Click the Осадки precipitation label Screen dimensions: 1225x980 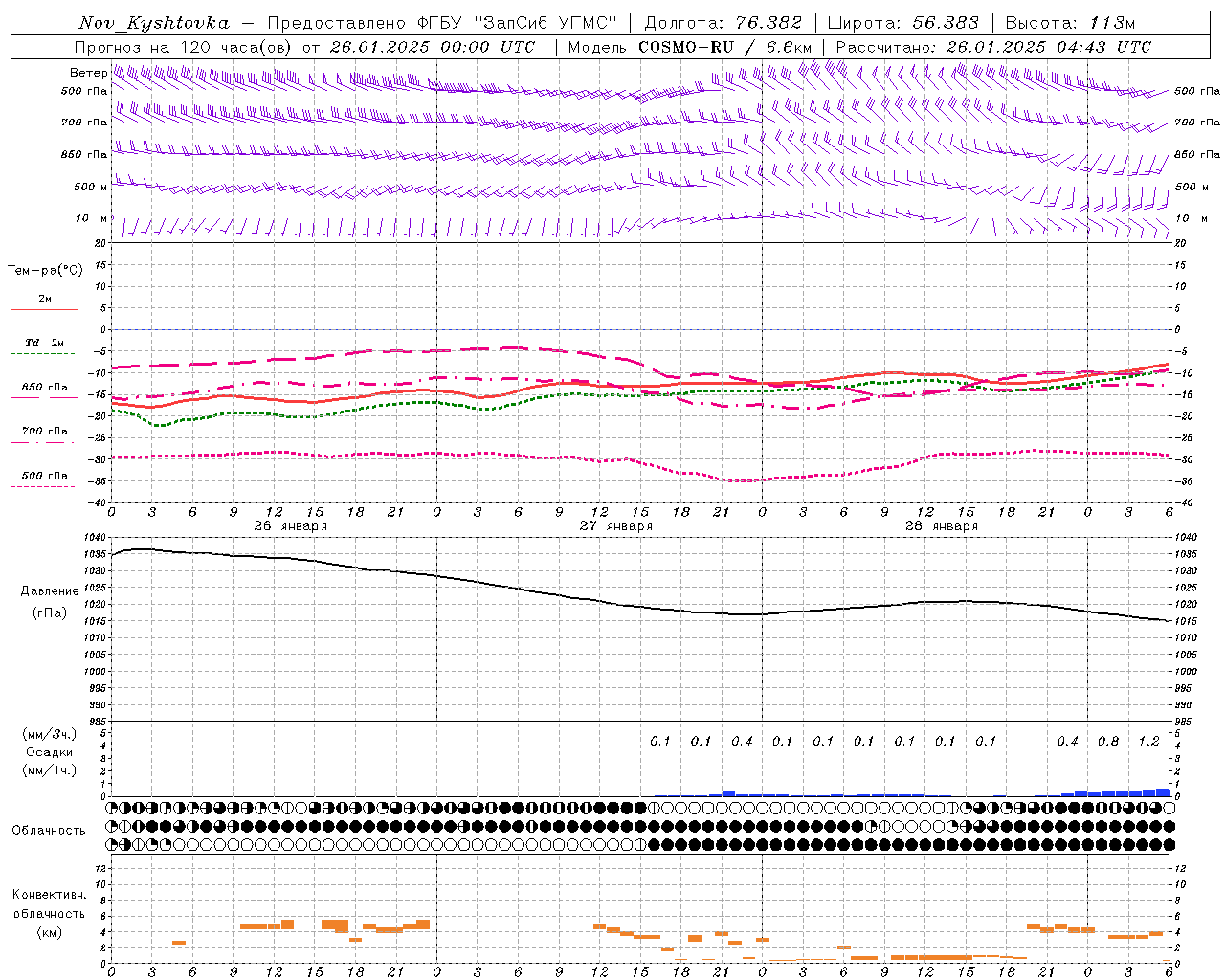coord(49,752)
